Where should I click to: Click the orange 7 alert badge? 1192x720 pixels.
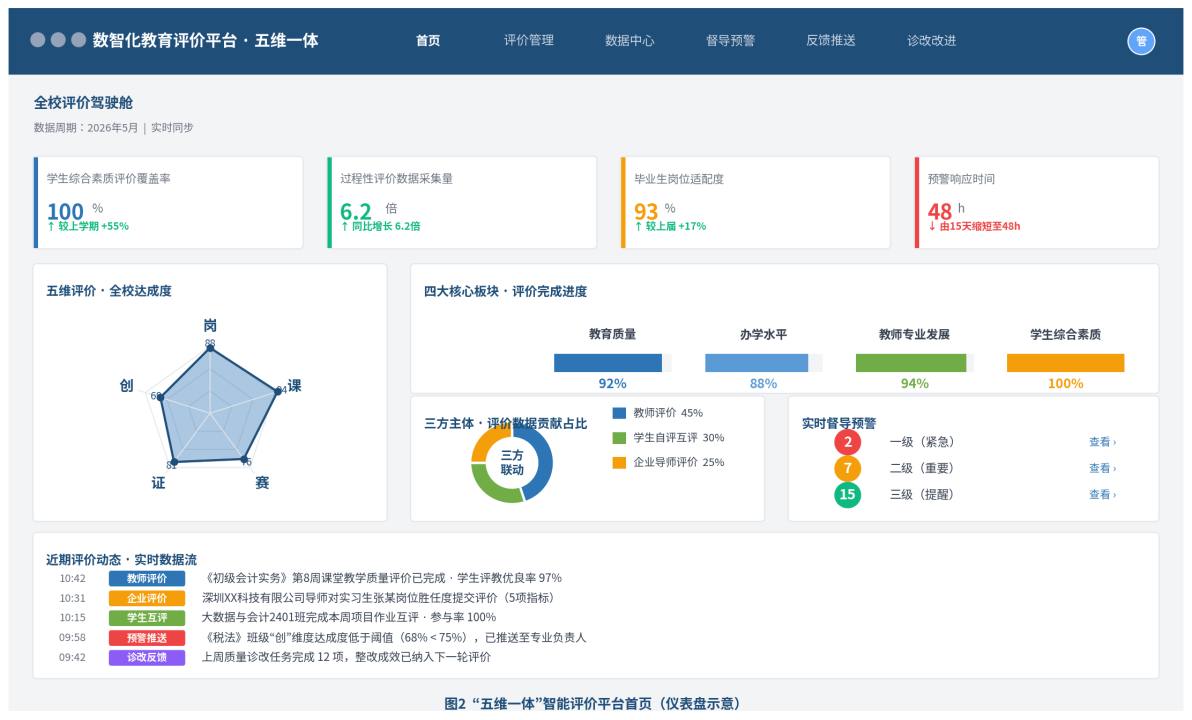(848, 468)
